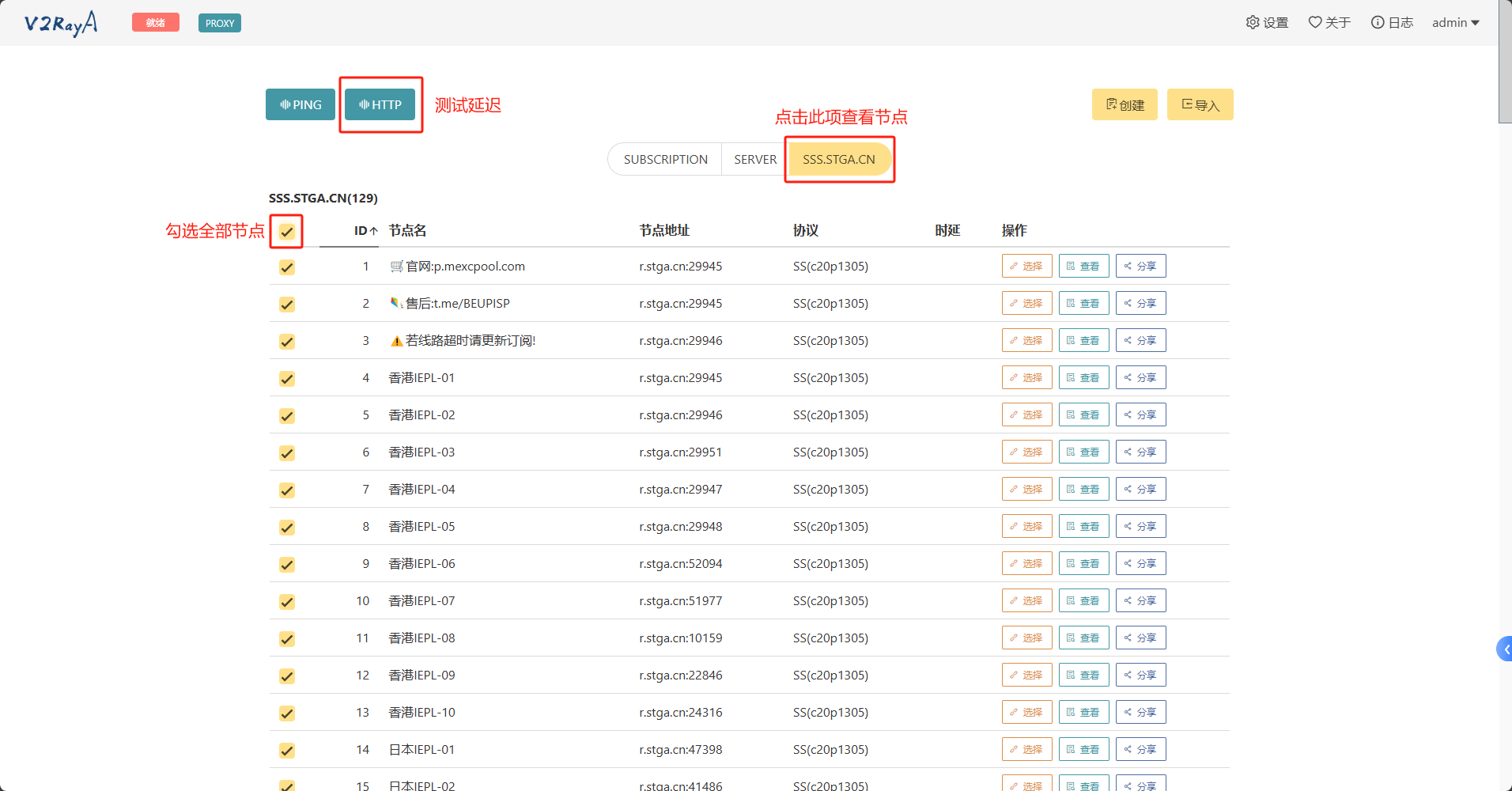Screen dimensions: 1512x791
Task: Click the 节点地址 column header
Action: 664,230
